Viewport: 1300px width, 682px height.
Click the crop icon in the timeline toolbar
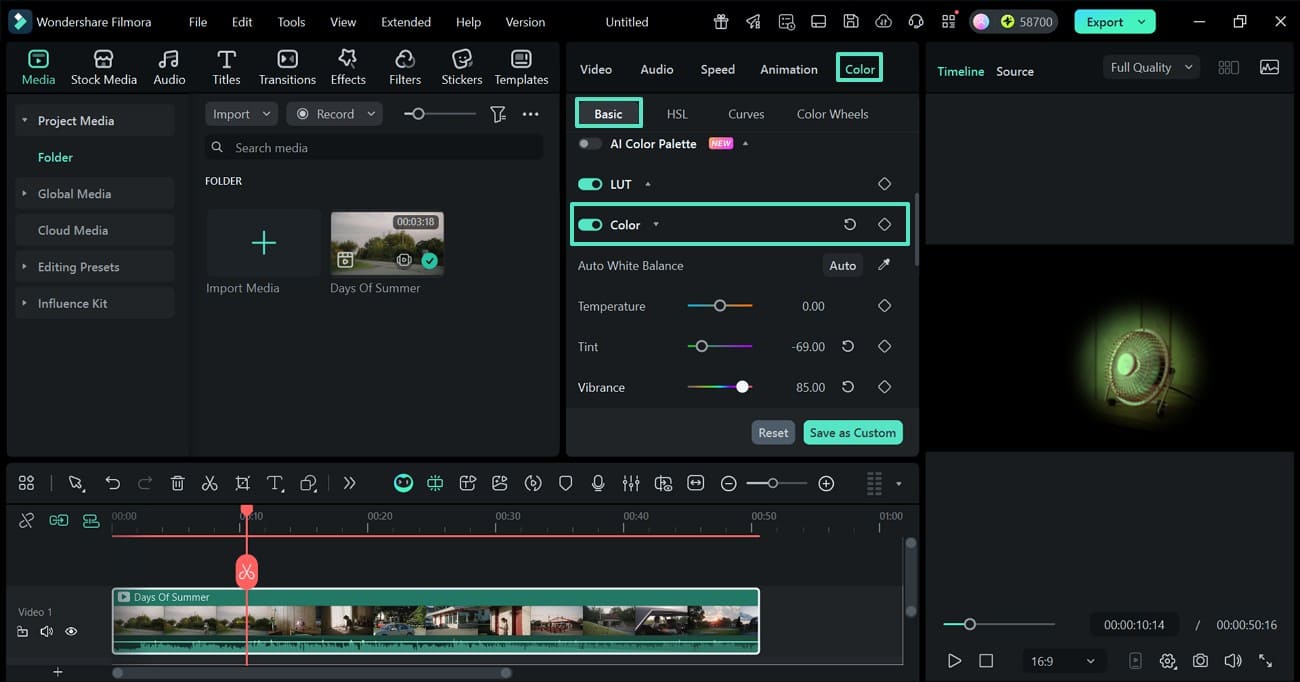(242, 483)
